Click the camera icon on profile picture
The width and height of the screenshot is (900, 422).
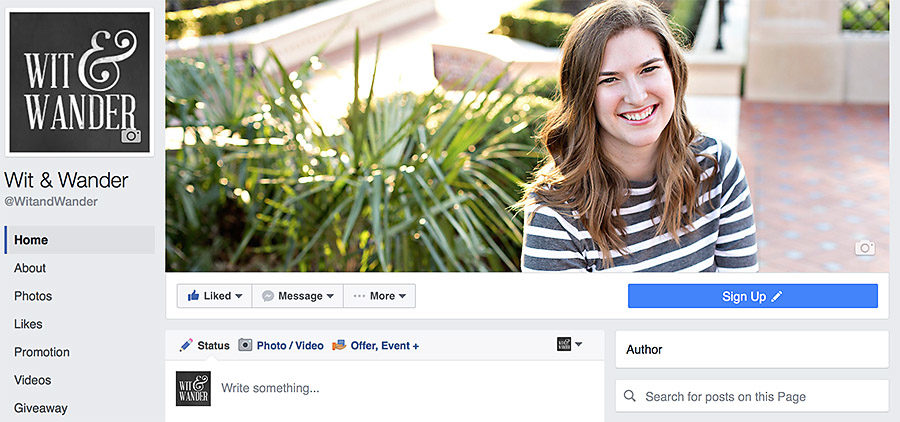[131, 135]
